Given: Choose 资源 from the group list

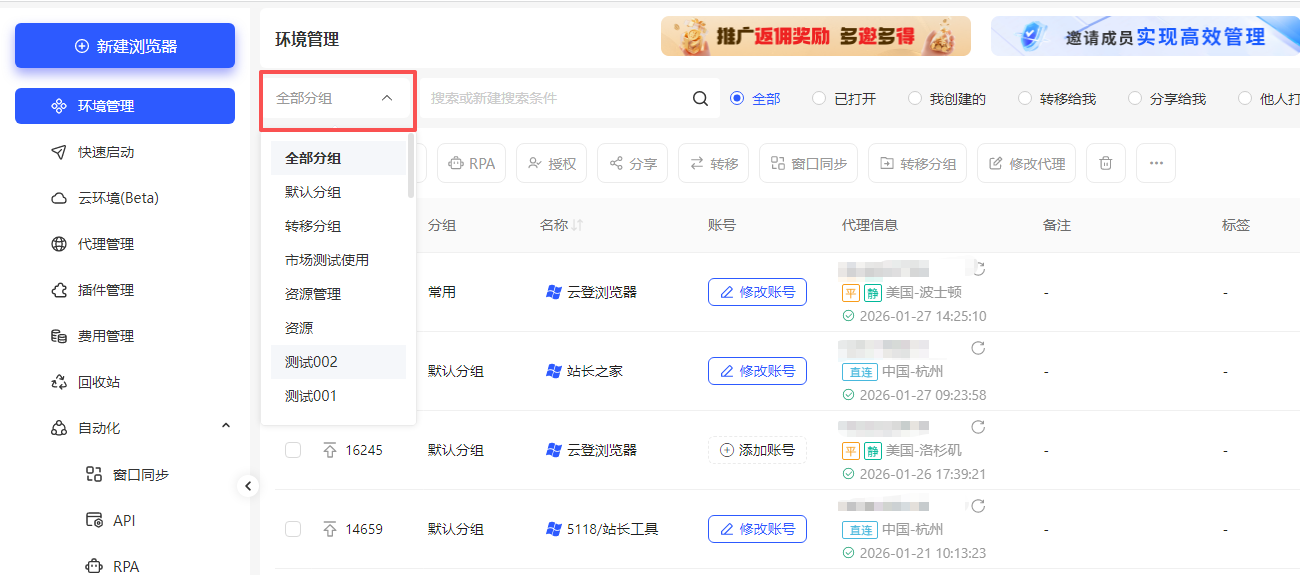Looking at the screenshot, I should 338,328.
